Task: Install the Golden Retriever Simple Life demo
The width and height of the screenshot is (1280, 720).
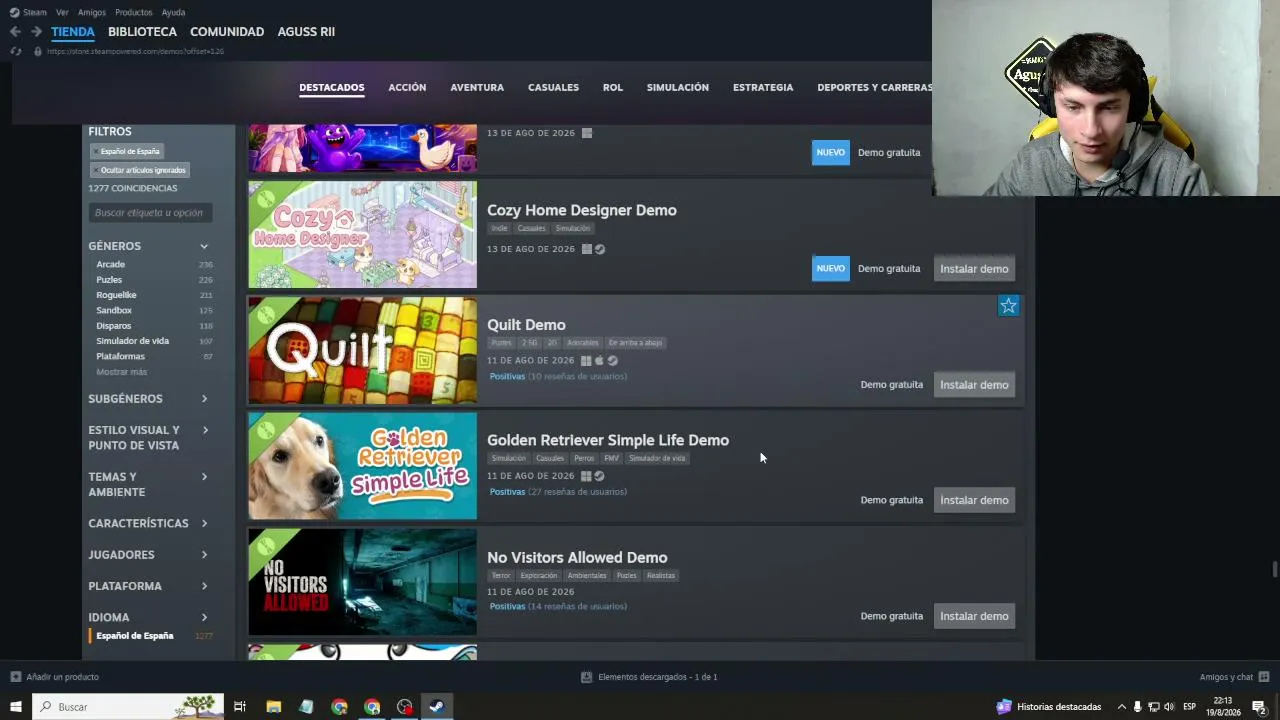Action: pyautogui.click(x=974, y=500)
